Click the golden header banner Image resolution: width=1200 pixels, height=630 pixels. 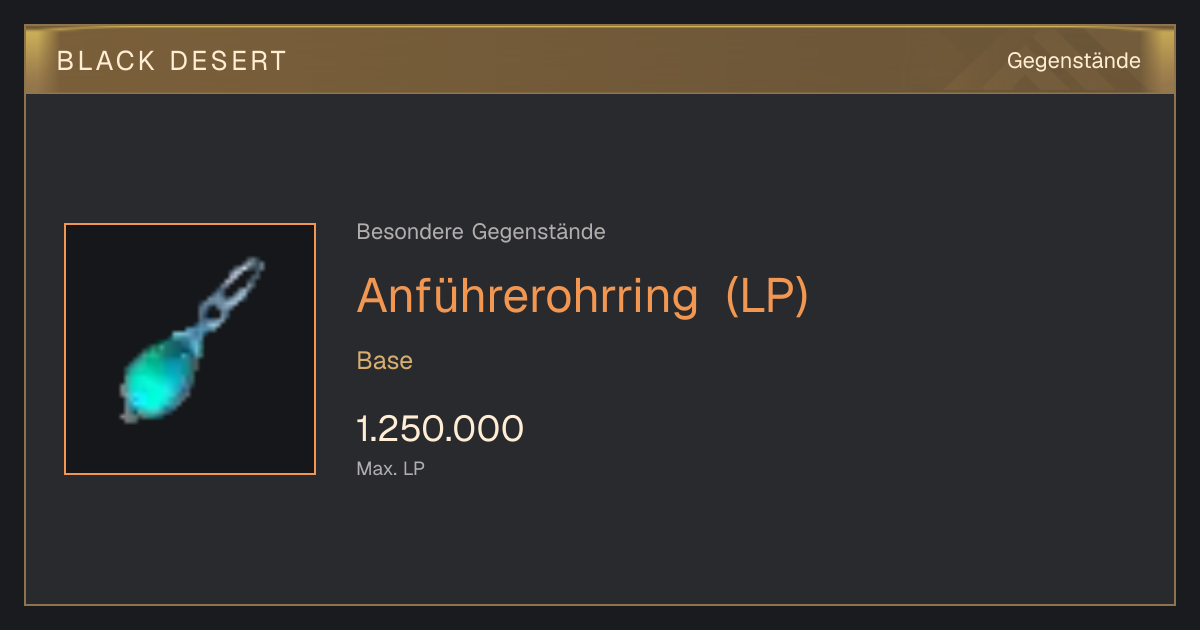coord(600,60)
